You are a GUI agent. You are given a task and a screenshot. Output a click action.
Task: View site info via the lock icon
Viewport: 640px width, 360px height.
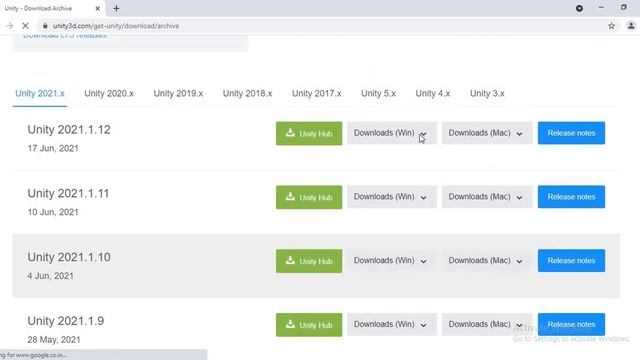(x=45, y=26)
